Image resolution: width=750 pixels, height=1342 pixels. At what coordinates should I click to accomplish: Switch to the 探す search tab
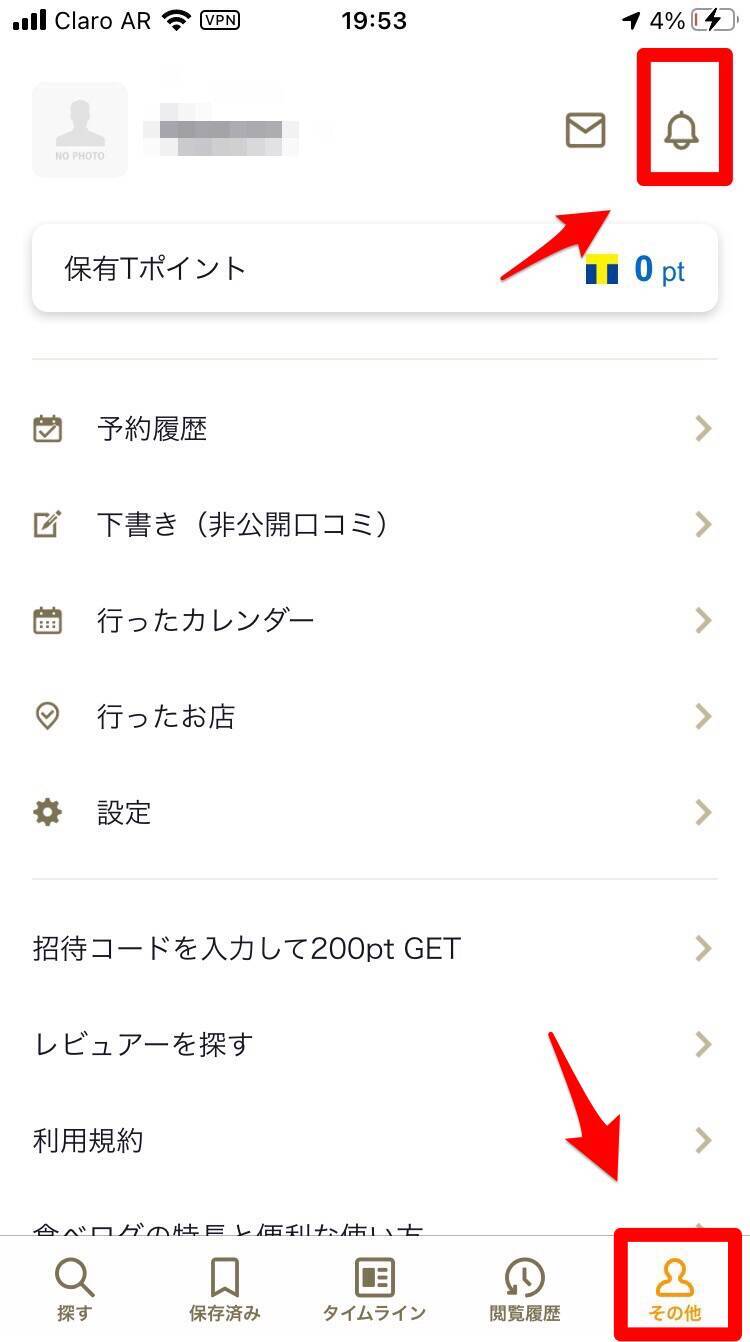click(x=75, y=1288)
